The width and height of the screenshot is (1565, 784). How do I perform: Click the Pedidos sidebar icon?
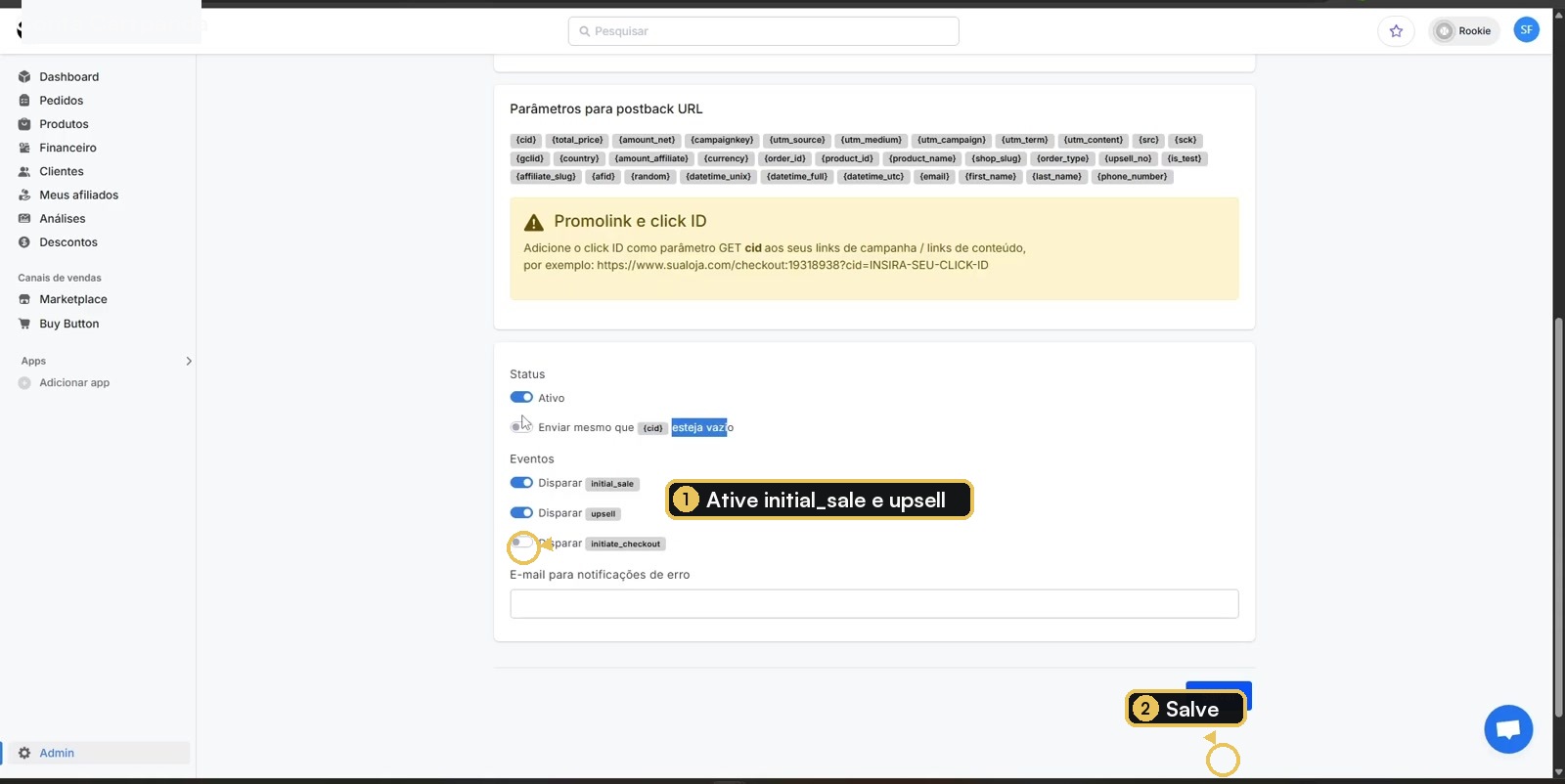tap(24, 100)
